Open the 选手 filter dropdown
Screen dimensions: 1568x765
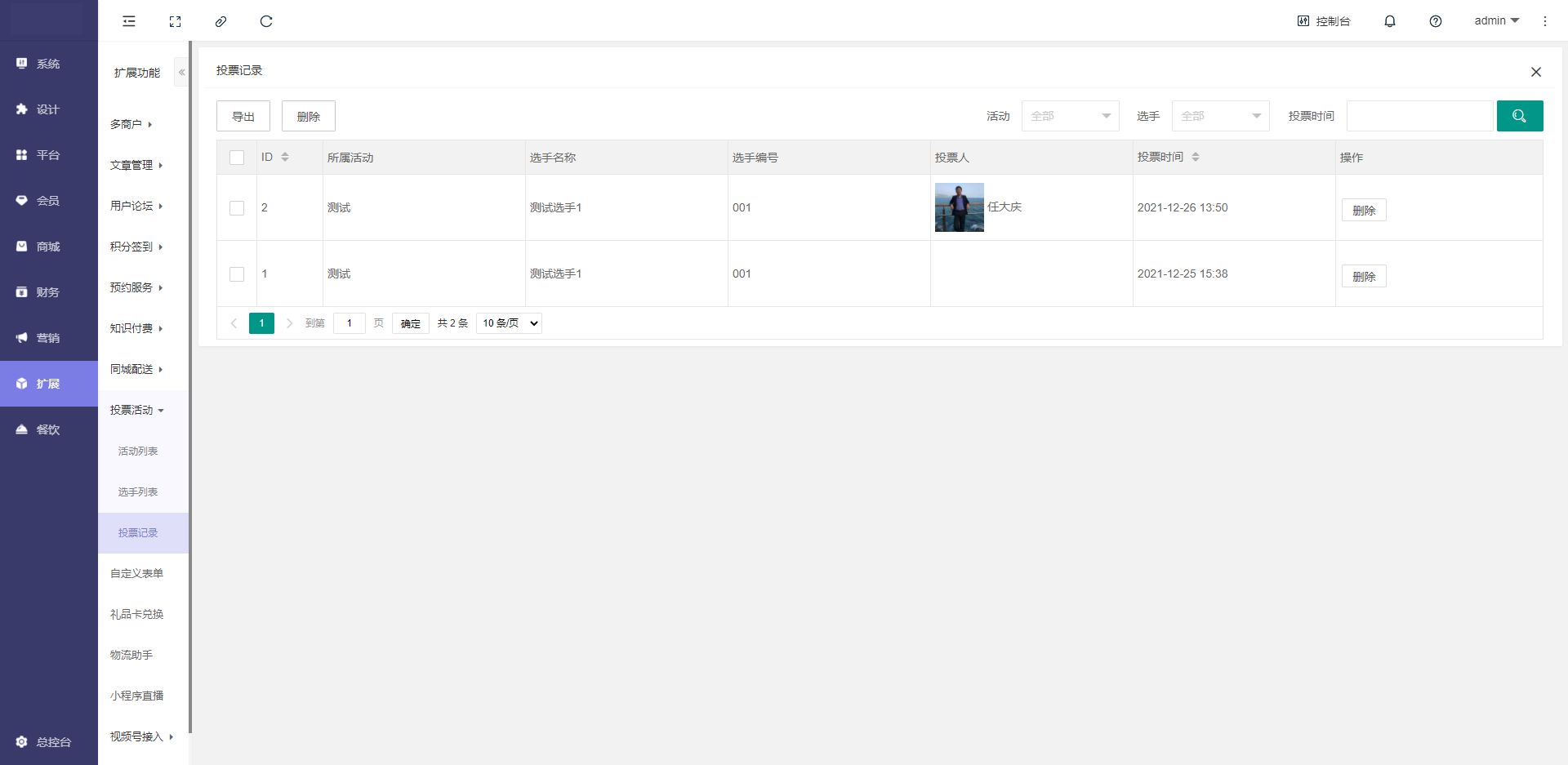click(x=1220, y=116)
